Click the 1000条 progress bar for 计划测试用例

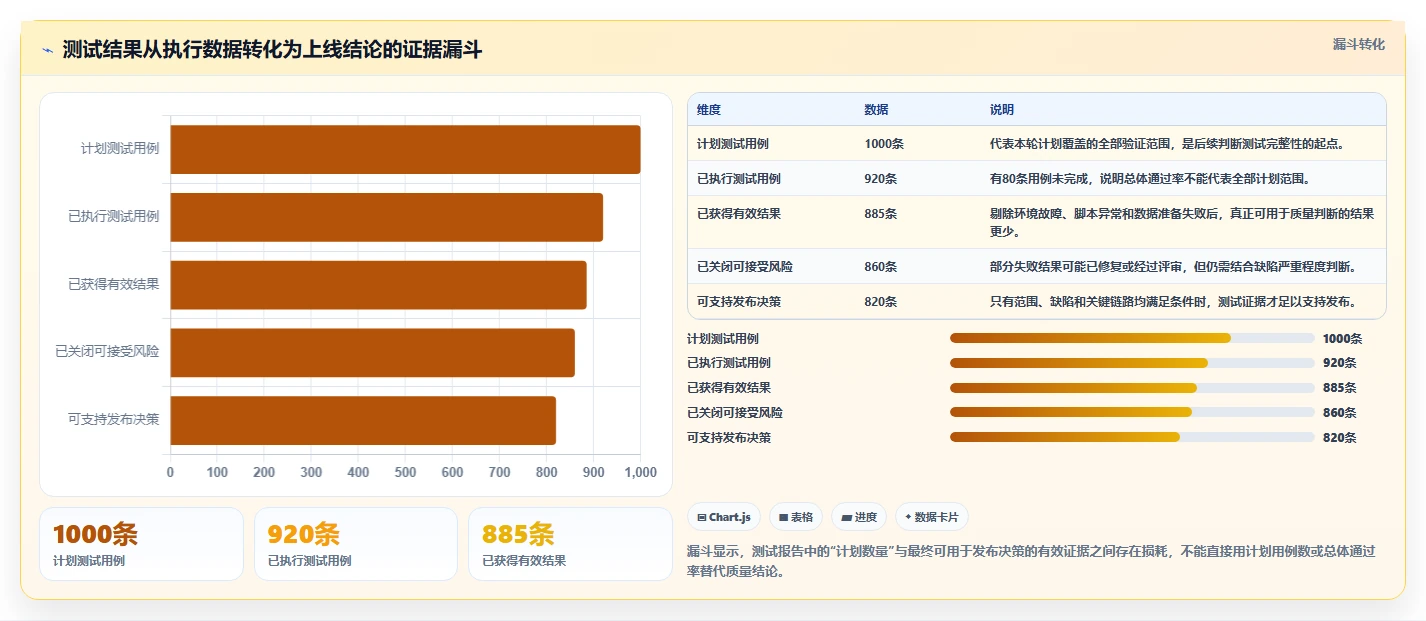(x=1132, y=338)
